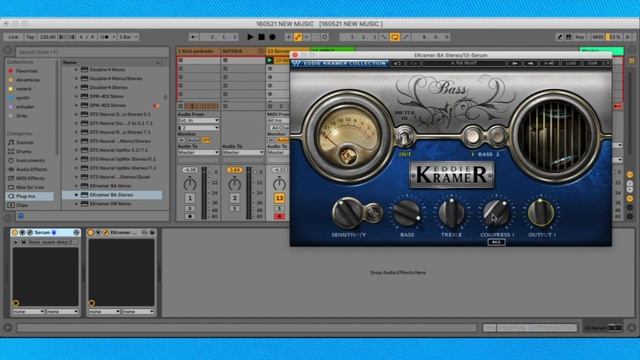Select EKramer BA Mono in browser

[x=110, y=186]
